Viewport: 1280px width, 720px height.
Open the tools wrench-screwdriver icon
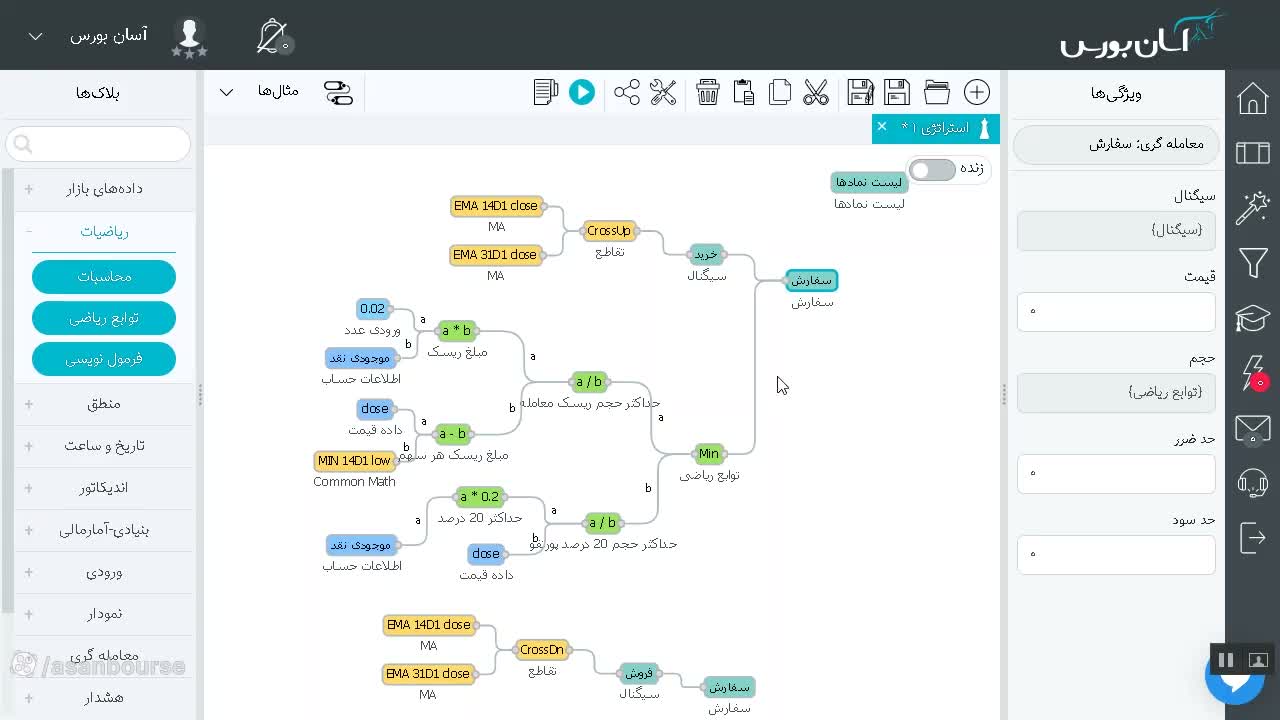click(663, 92)
